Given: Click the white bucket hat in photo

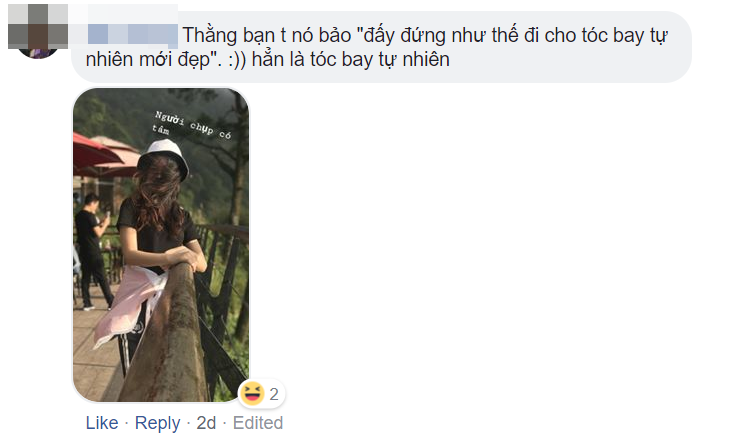Looking at the screenshot, I should tap(163, 157).
